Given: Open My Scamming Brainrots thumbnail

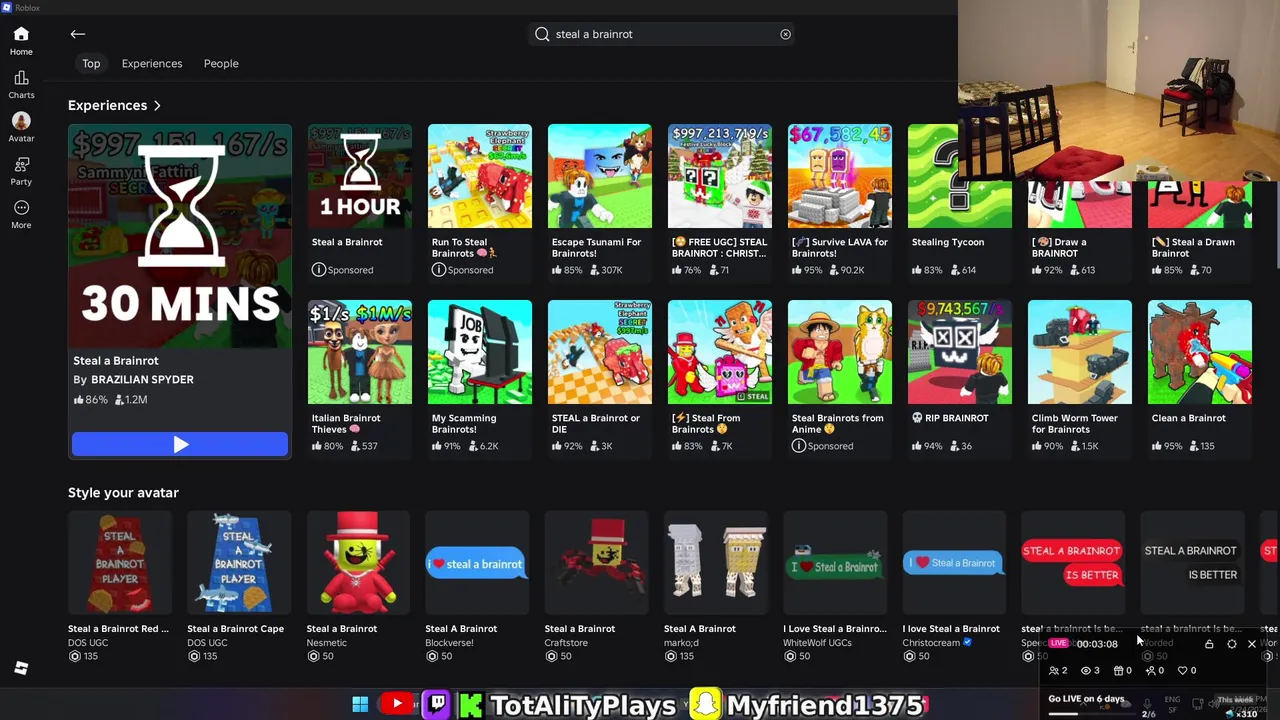Looking at the screenshot, I should click(x=480, y=352).
